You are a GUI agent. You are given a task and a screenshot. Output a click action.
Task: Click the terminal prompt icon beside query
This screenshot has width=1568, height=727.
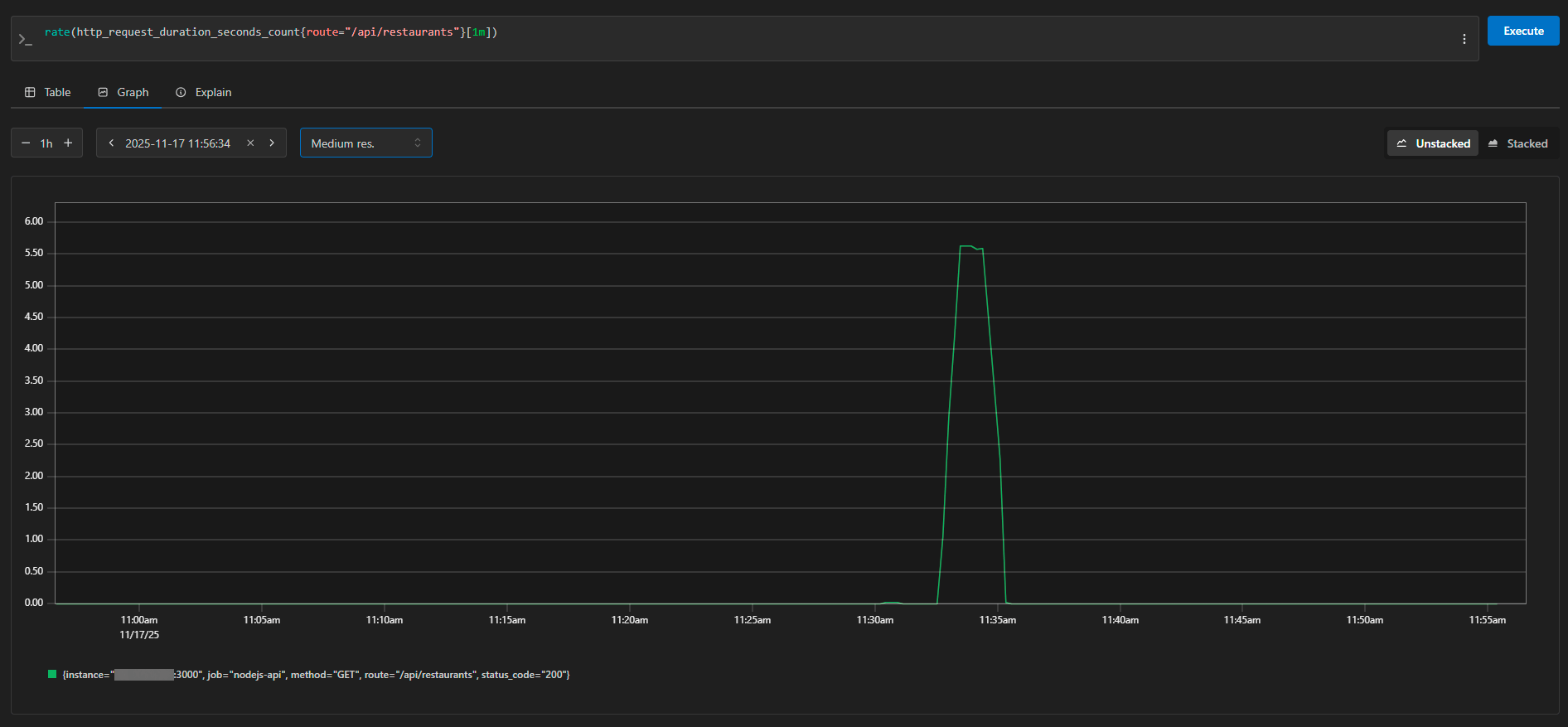click(26, 39)
